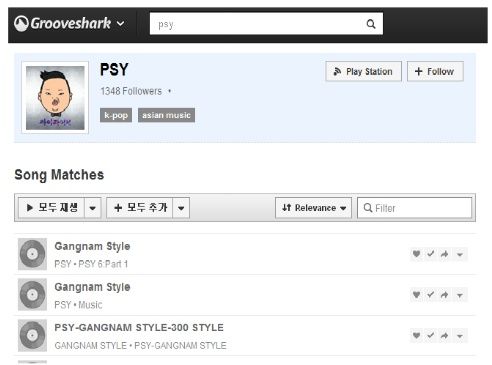Screen dimensions: 492x365
Task: Share Gangnam Style from PSY 6 Part 1
Action: click(445, 254)
